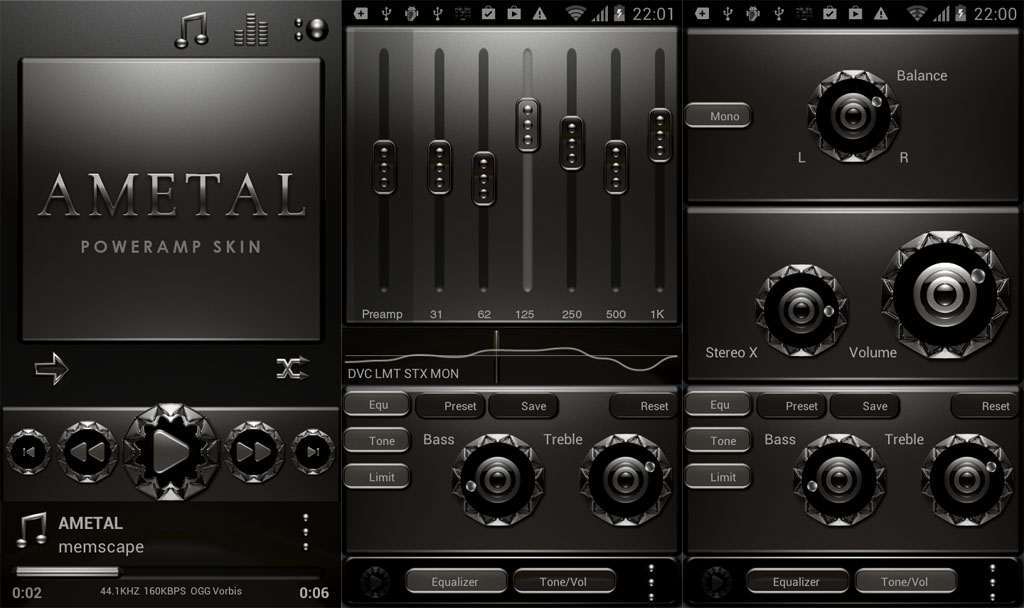Click the 1K band slider handle
Viewport: 1024px width, 608px height.
(660, 135)
